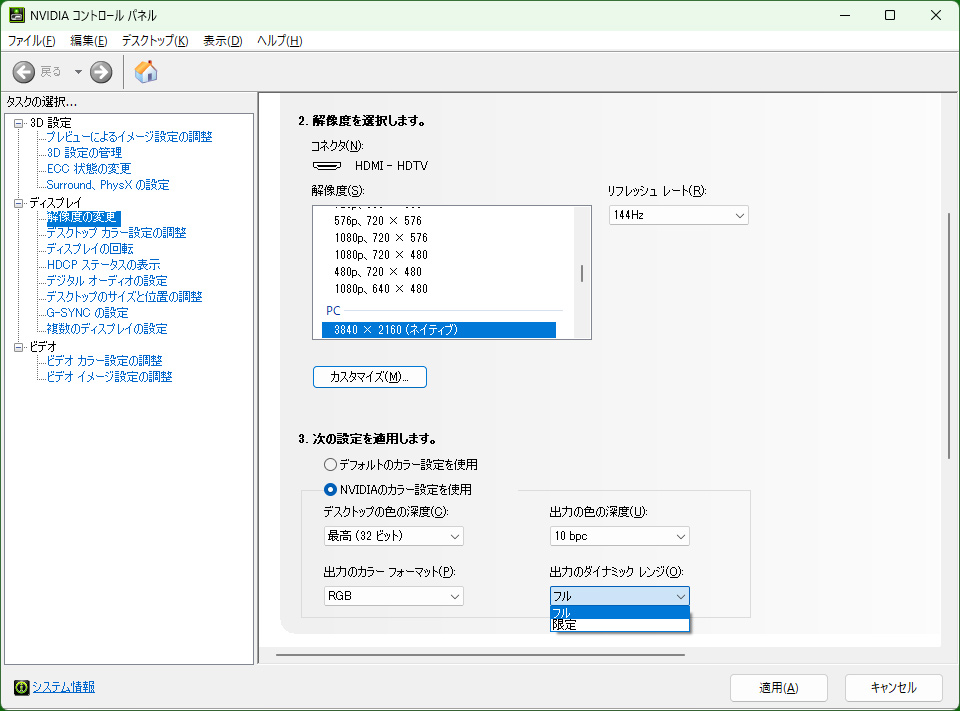Click the カスタマイズ(M)... button
This screenshot has width=960, height=711.
click(x=370, y=377)
